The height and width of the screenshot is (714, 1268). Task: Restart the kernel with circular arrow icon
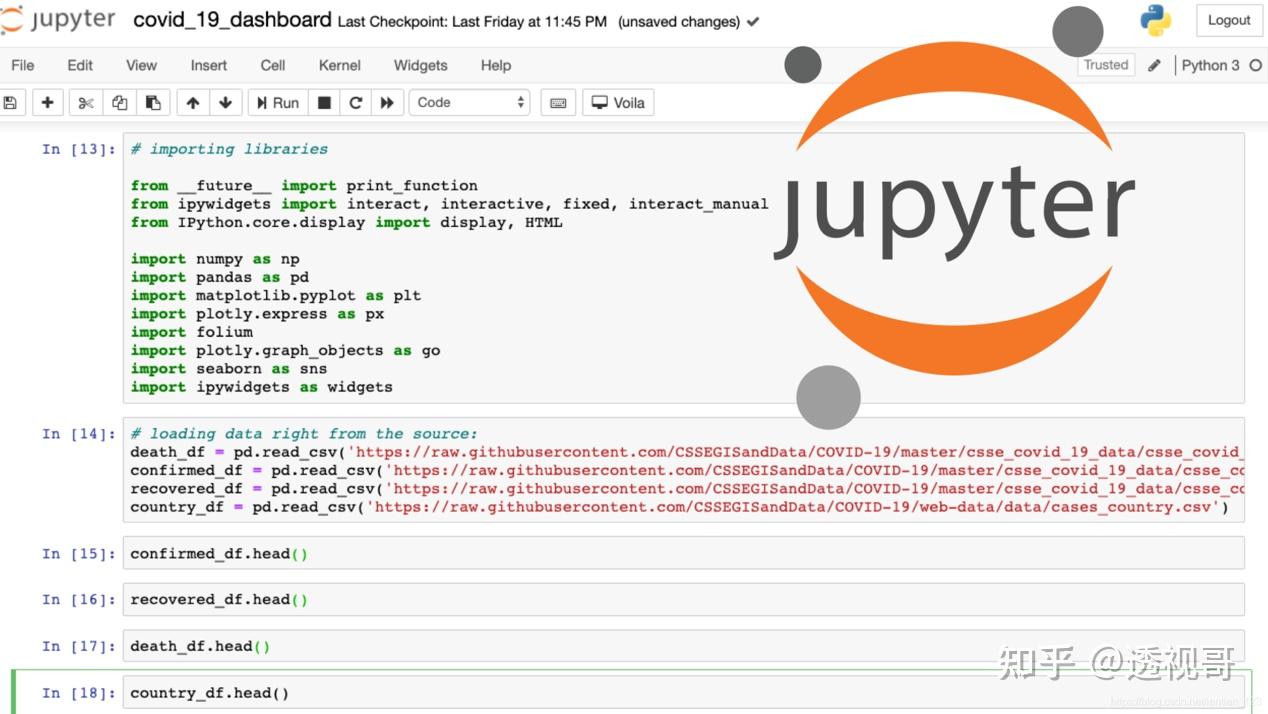[355, 102]
